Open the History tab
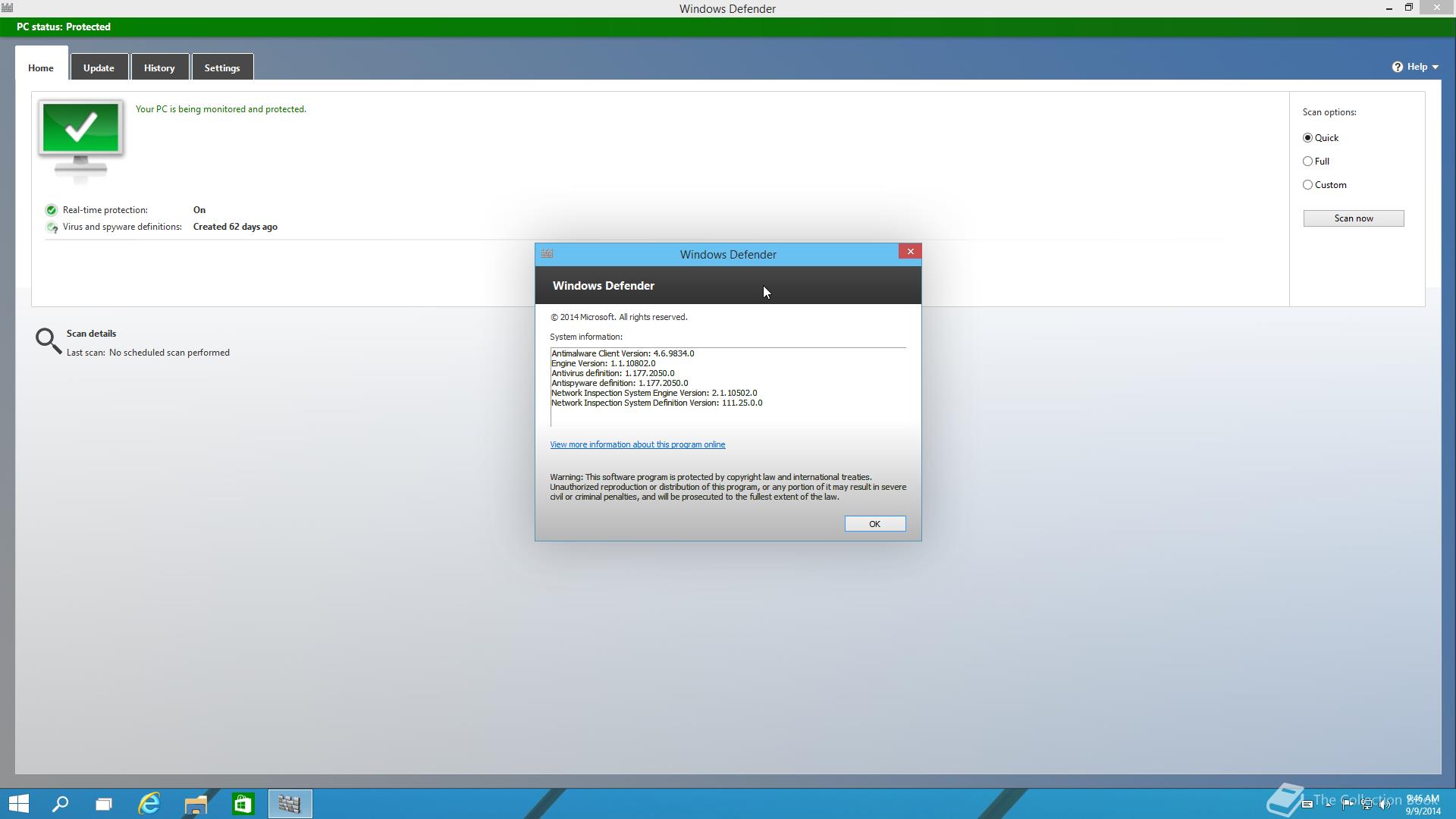 [159, 67]
